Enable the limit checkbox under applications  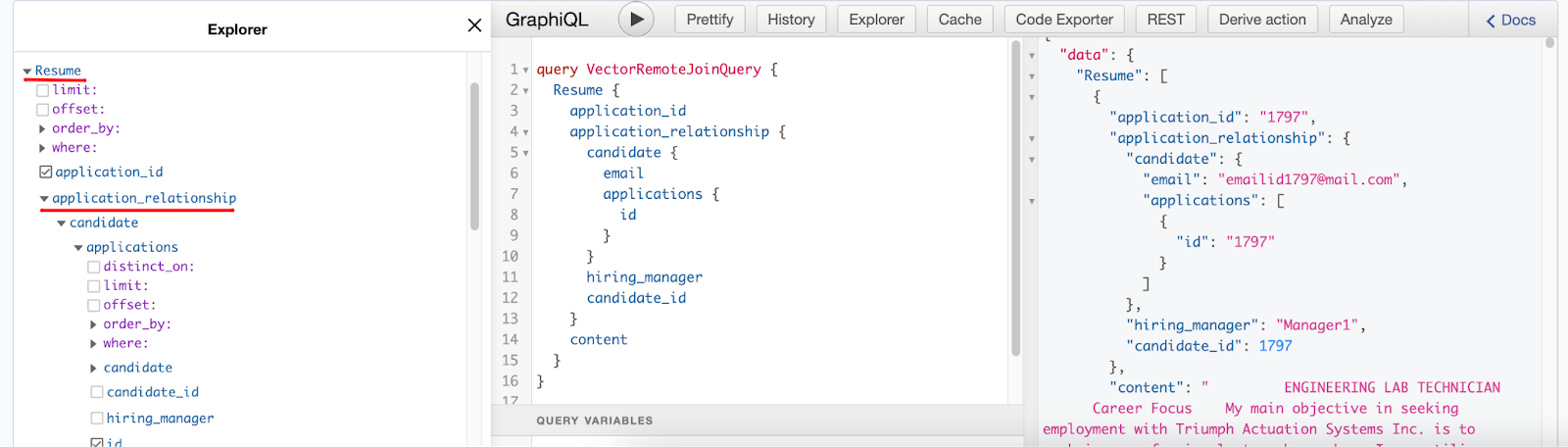(94, 286)
